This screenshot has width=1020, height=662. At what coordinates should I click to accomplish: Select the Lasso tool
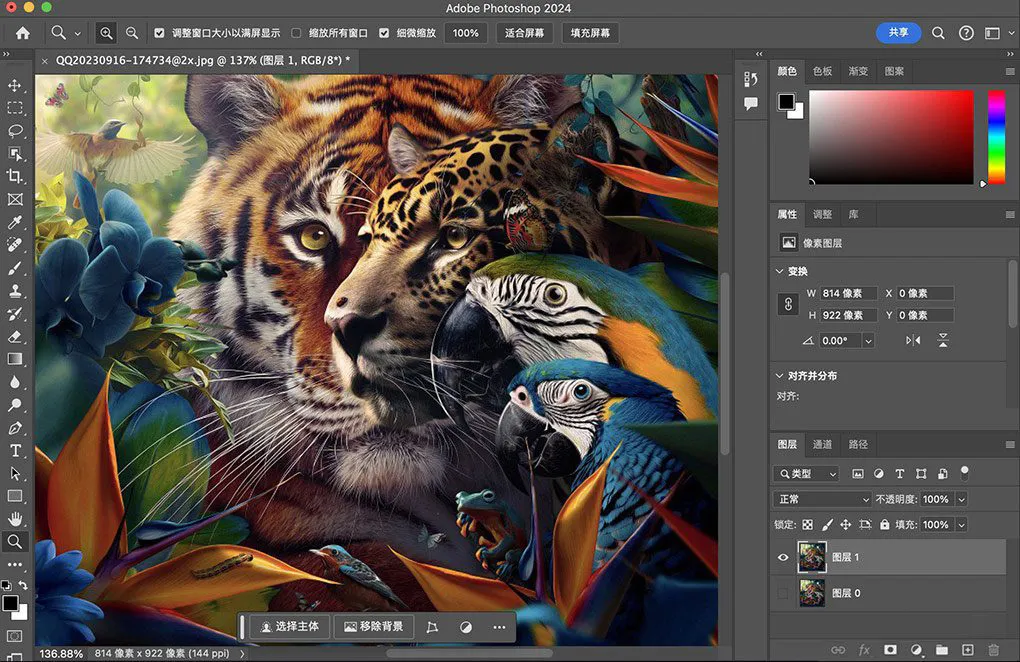coord(15,131)
